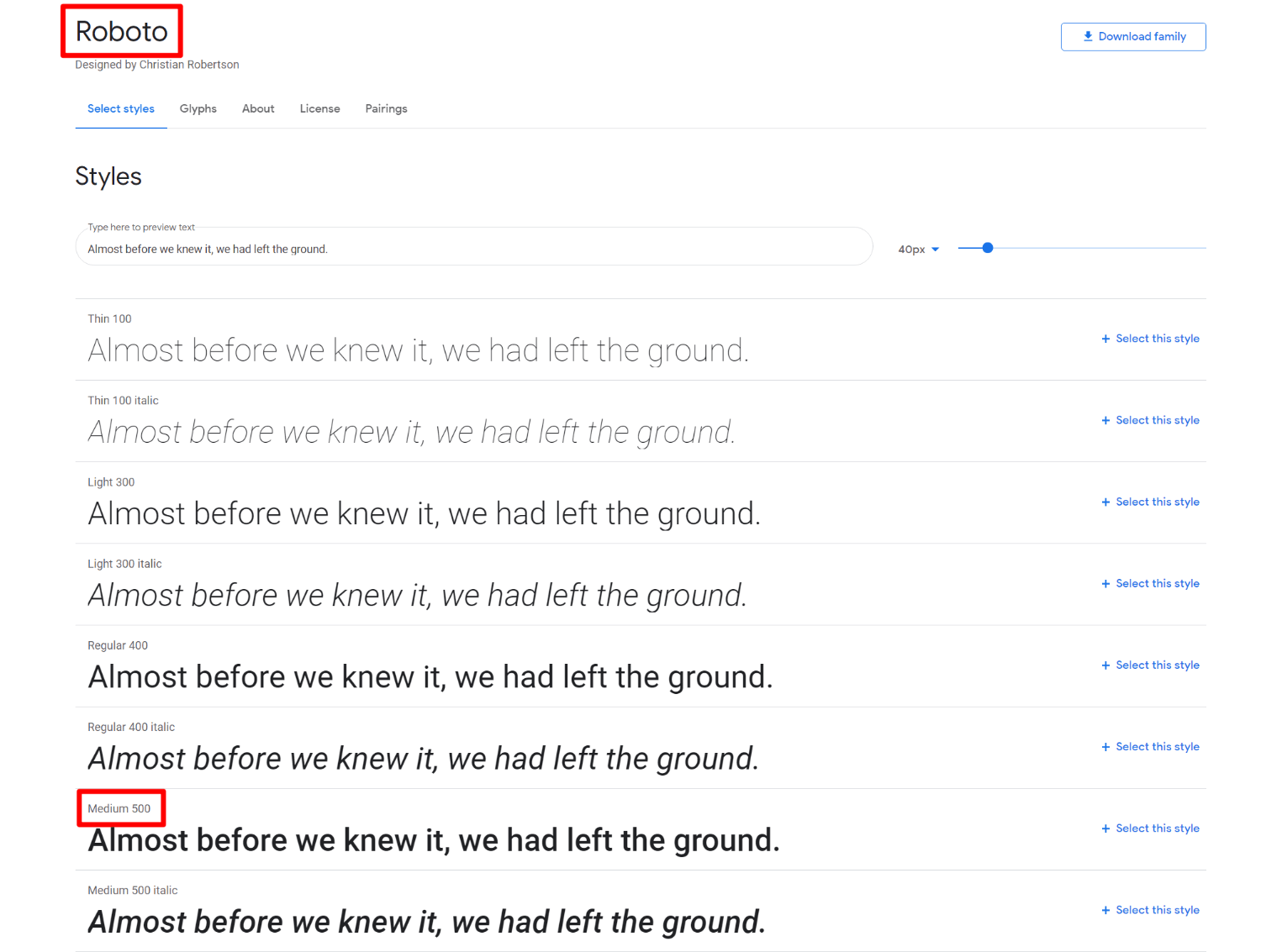Select the About tab
The width and height of the screenshot is (1261, 952).
click(257, 108)
